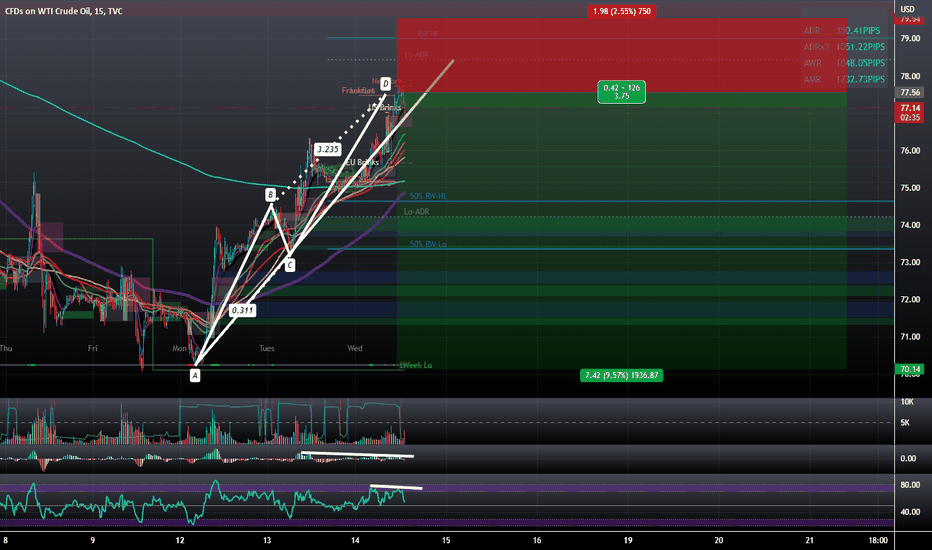Viewport: 932px width, 550px height.
Task: Select the 3.235 ratio label
Action: (x=328, y=149)
